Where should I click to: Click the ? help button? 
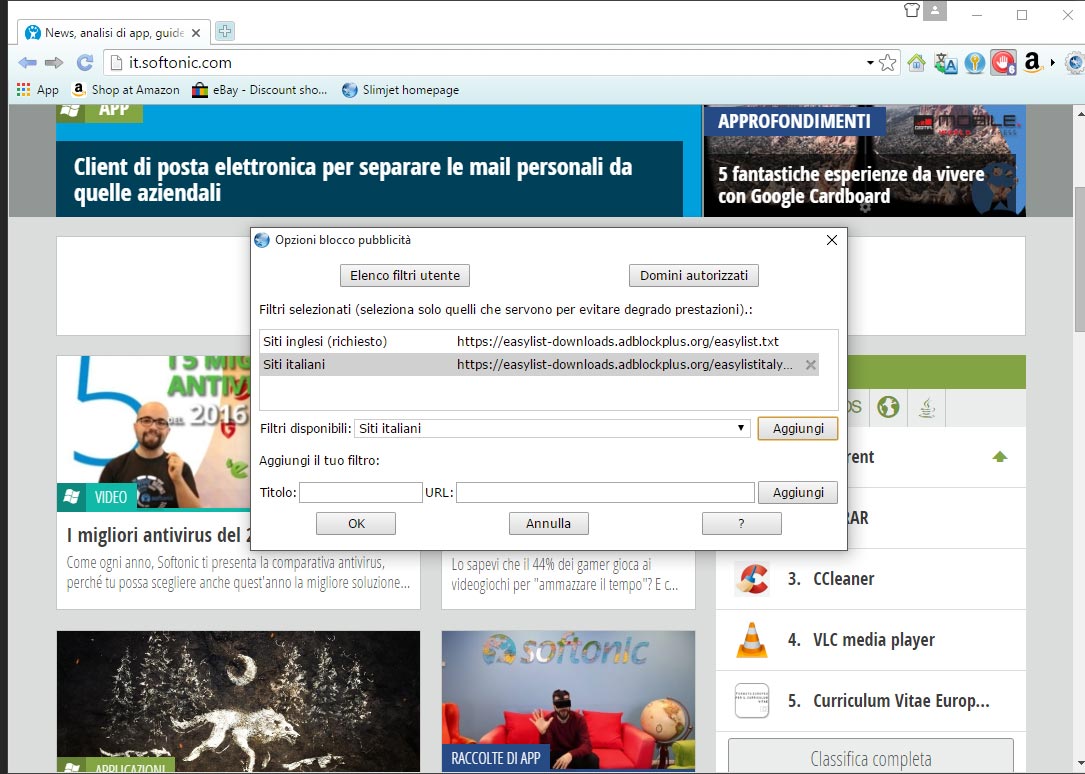pyautogui.click(x=741, y=524)
